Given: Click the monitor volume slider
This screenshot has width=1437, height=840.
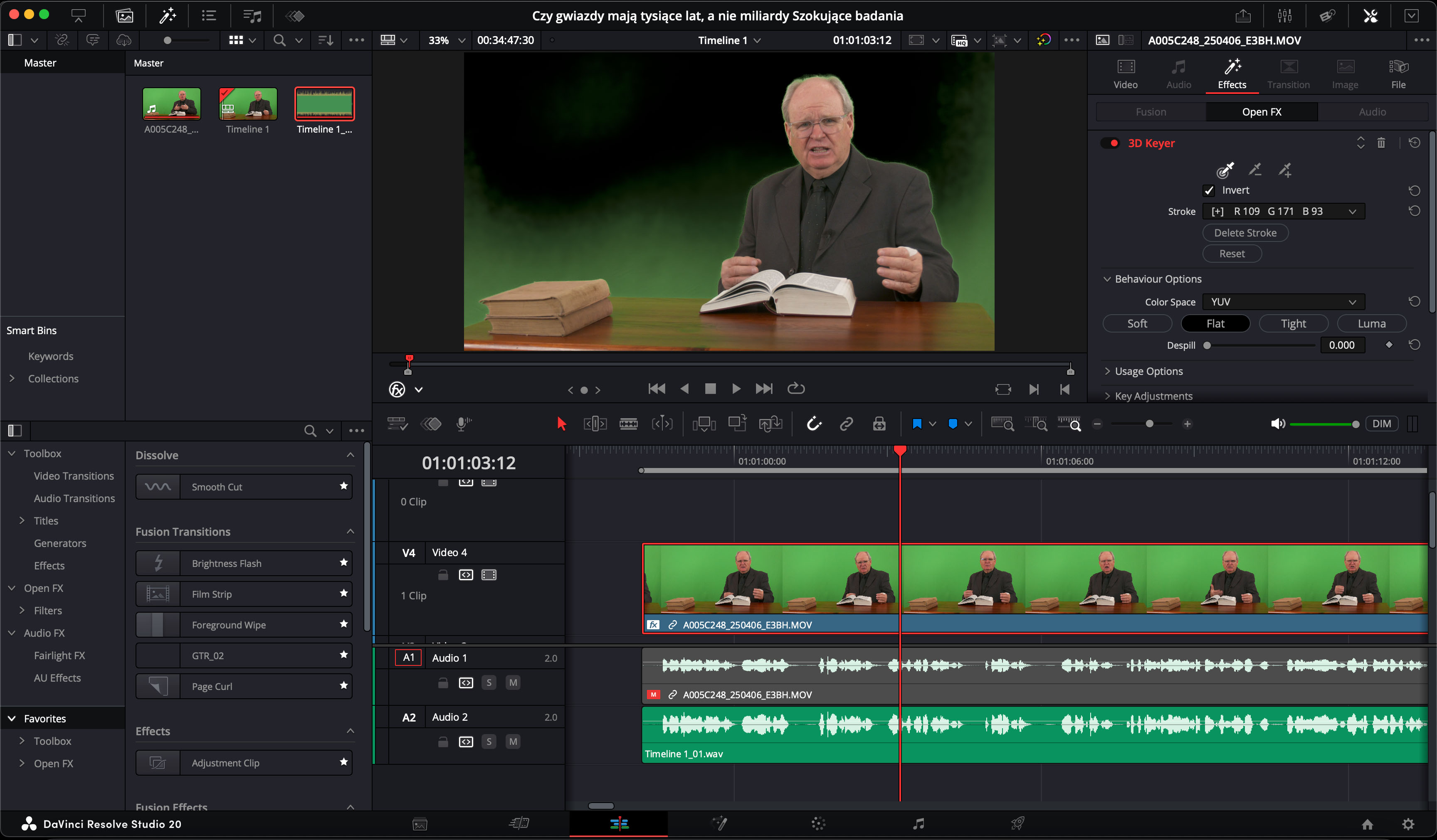Looking at the screenshot, I should click(1325, 424).
